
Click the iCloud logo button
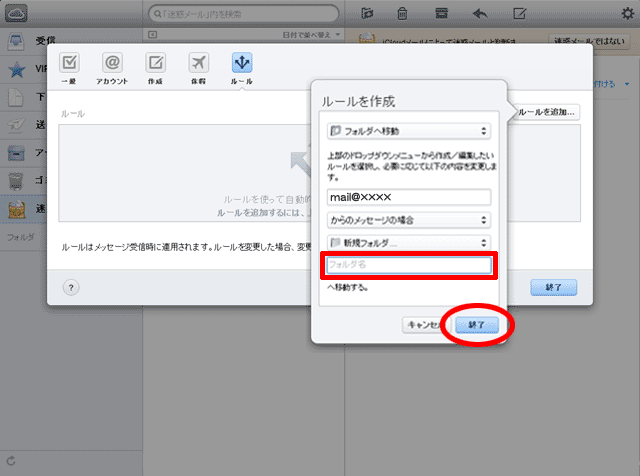pyautogui.click(x=16, y=13)
